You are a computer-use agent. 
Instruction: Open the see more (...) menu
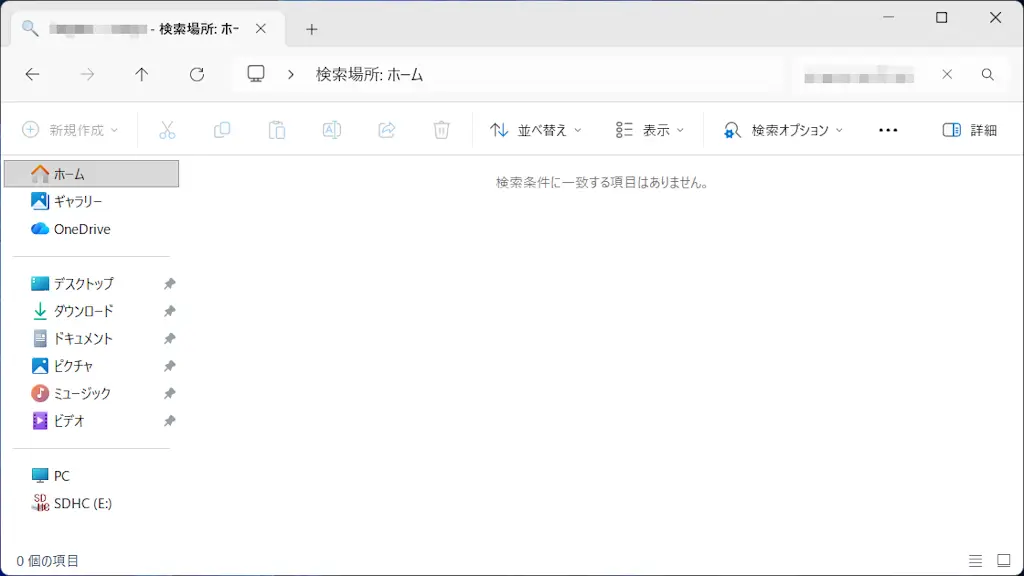pos(888,130)
